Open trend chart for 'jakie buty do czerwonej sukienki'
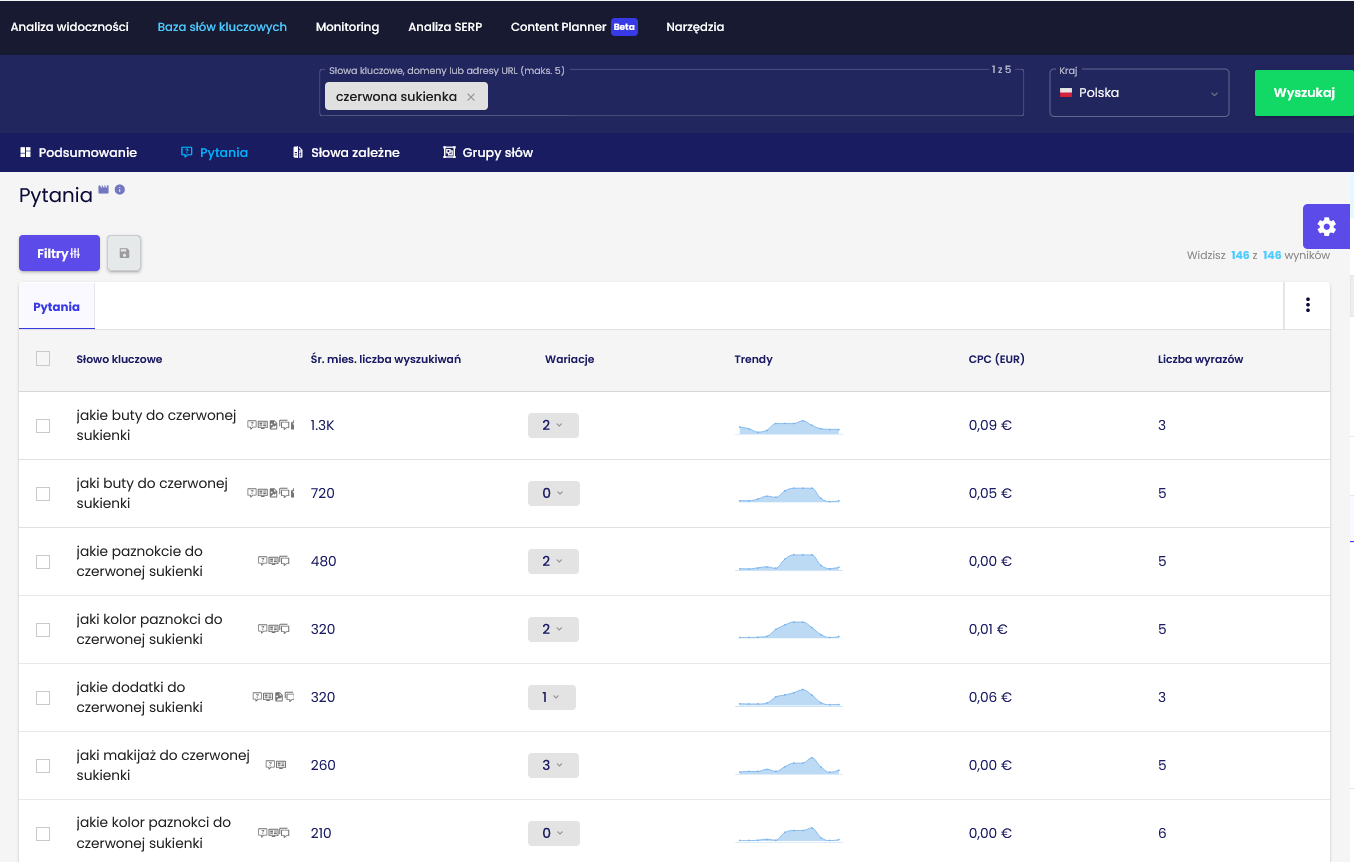 (x=790, y=426)
